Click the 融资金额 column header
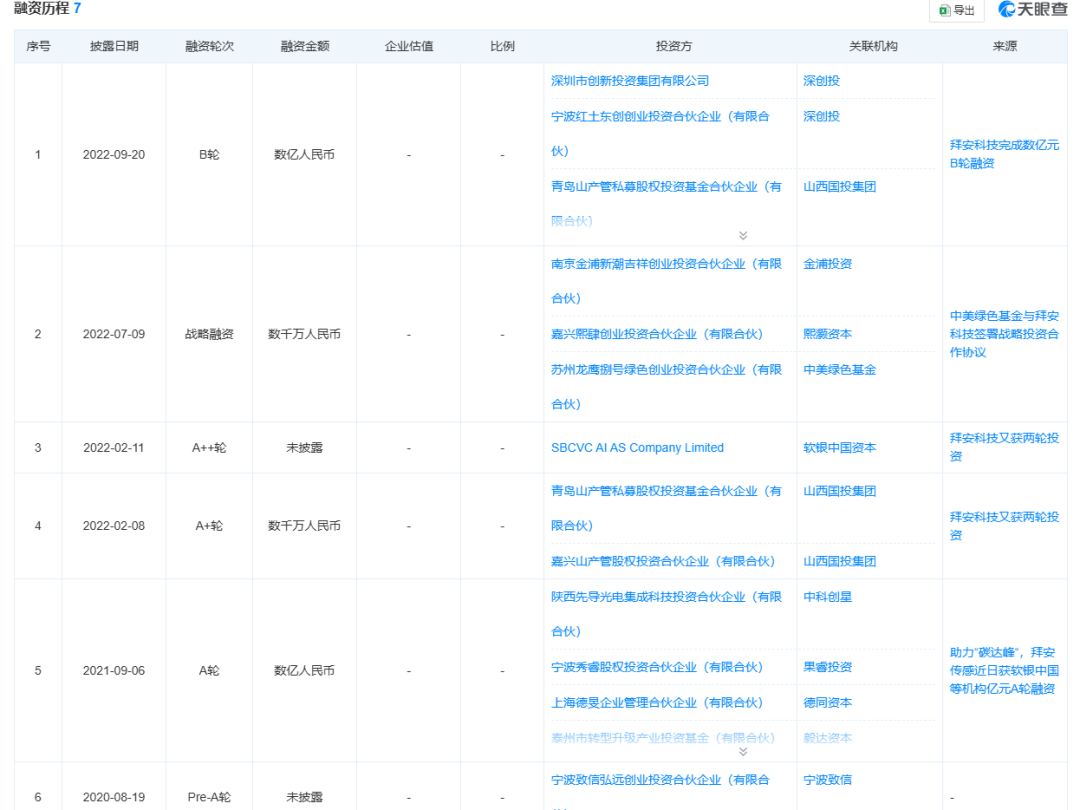Image resolution: width=1080 pixels, height=810 pixels. click(x=304, y=46)
